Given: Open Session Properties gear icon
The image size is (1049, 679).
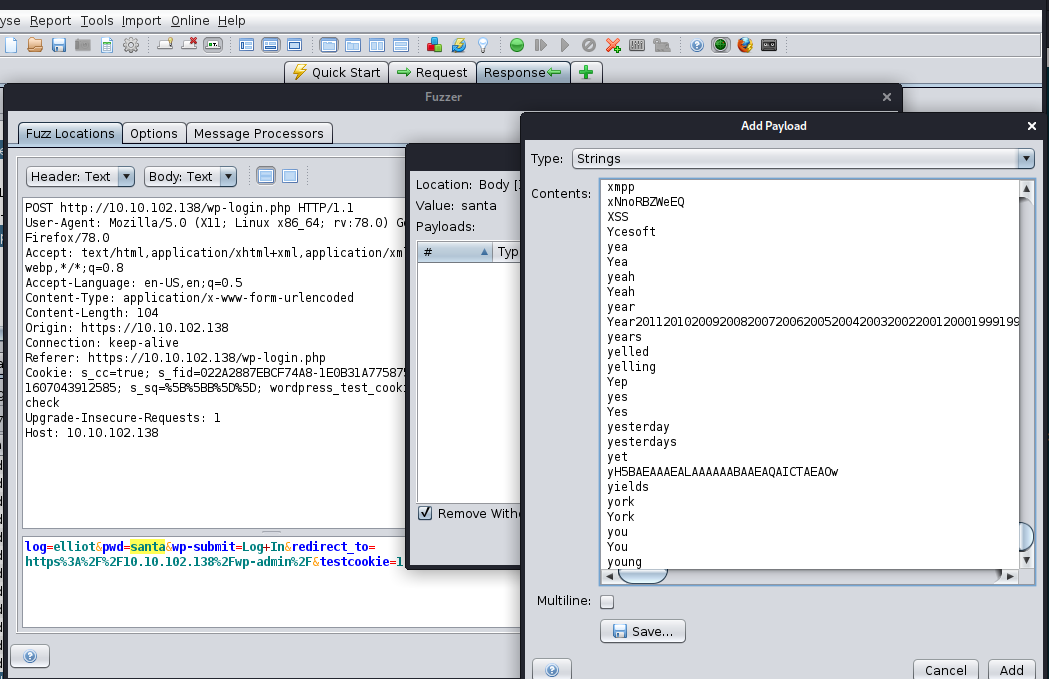Looking at the screenshot, I should coord(131,45).
